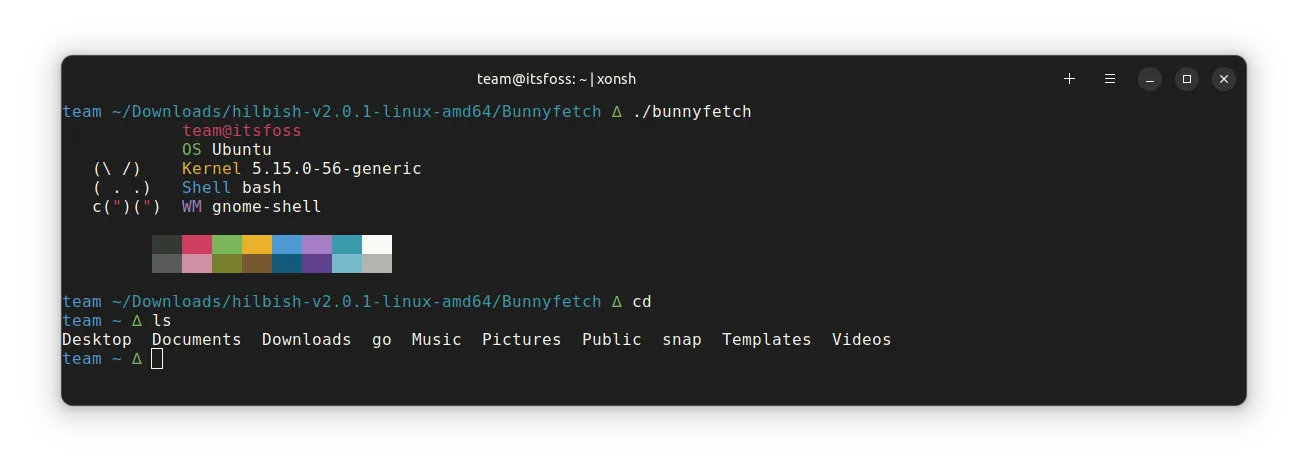
Task: Click the Downloads directory in ls output
Action: (x=306, y=340)
